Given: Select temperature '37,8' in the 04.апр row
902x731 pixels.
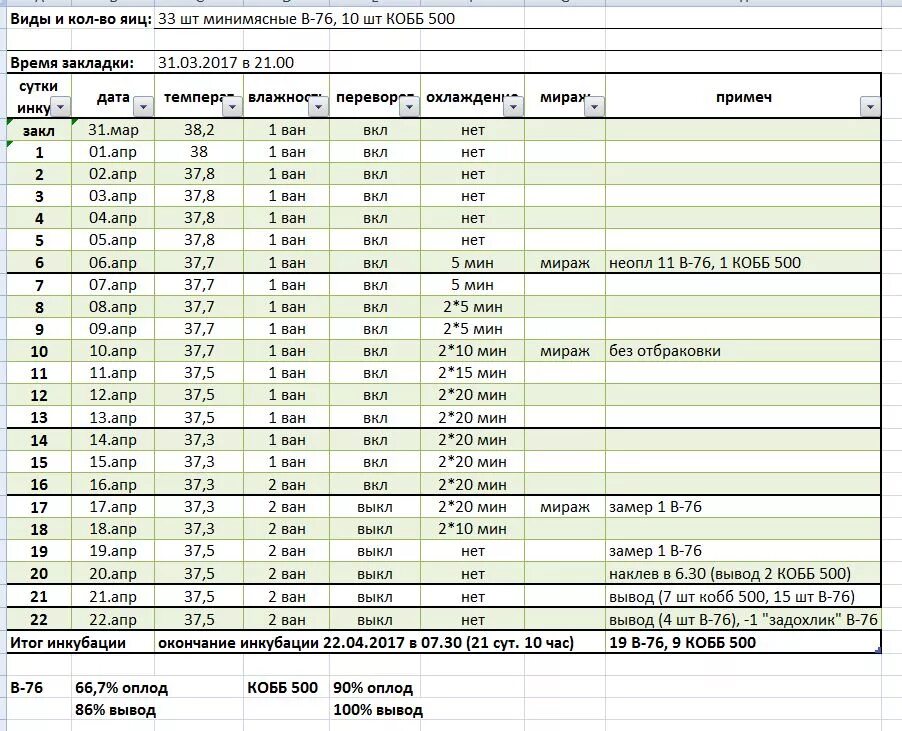Looking at the screenshot, I should [x=199, y=218].
